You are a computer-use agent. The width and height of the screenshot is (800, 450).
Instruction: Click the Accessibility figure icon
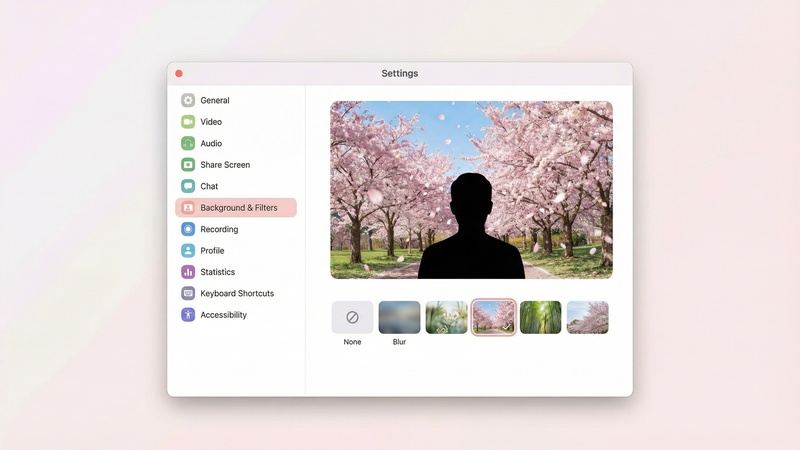click(188, 315)
